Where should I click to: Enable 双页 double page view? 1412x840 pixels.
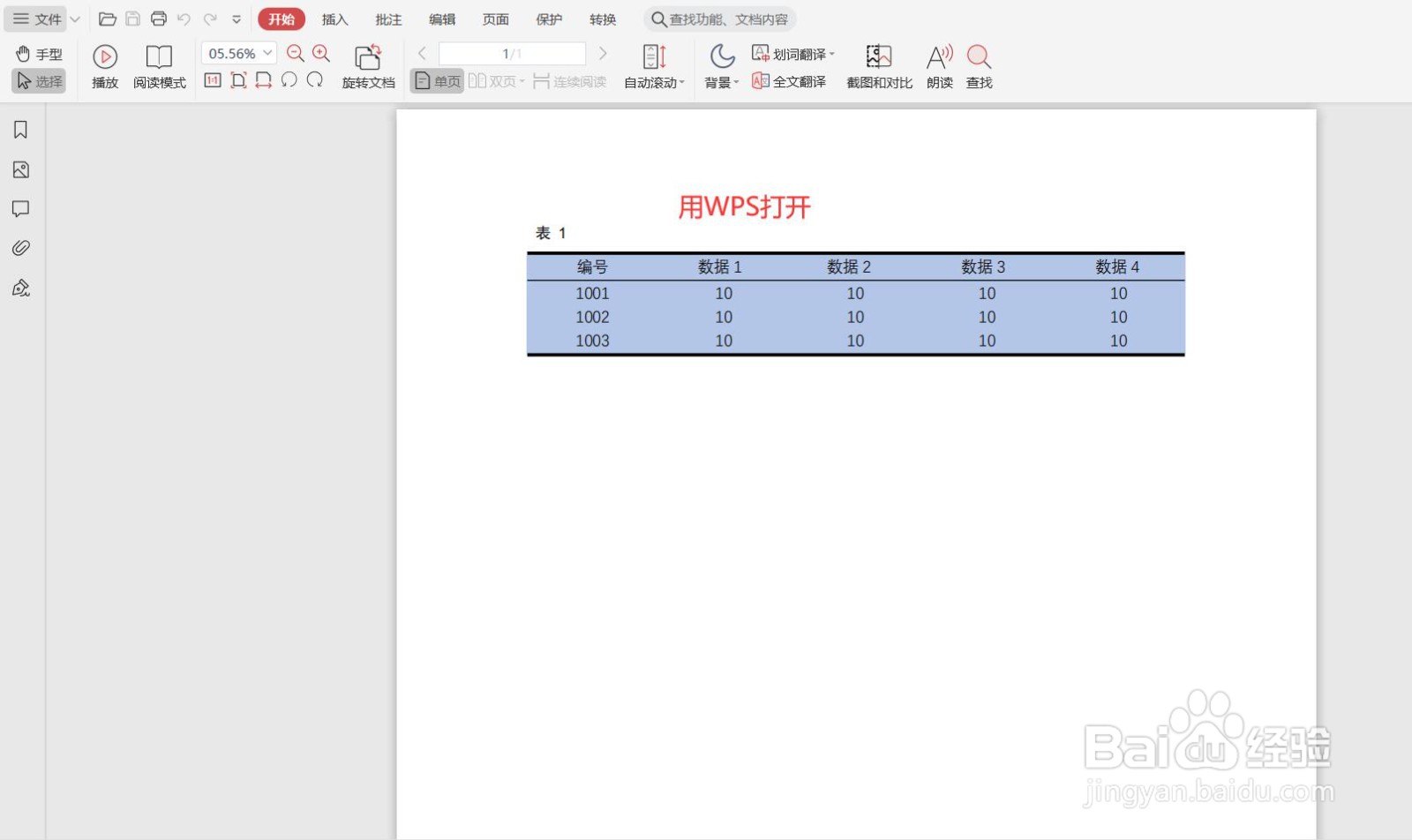496,81
